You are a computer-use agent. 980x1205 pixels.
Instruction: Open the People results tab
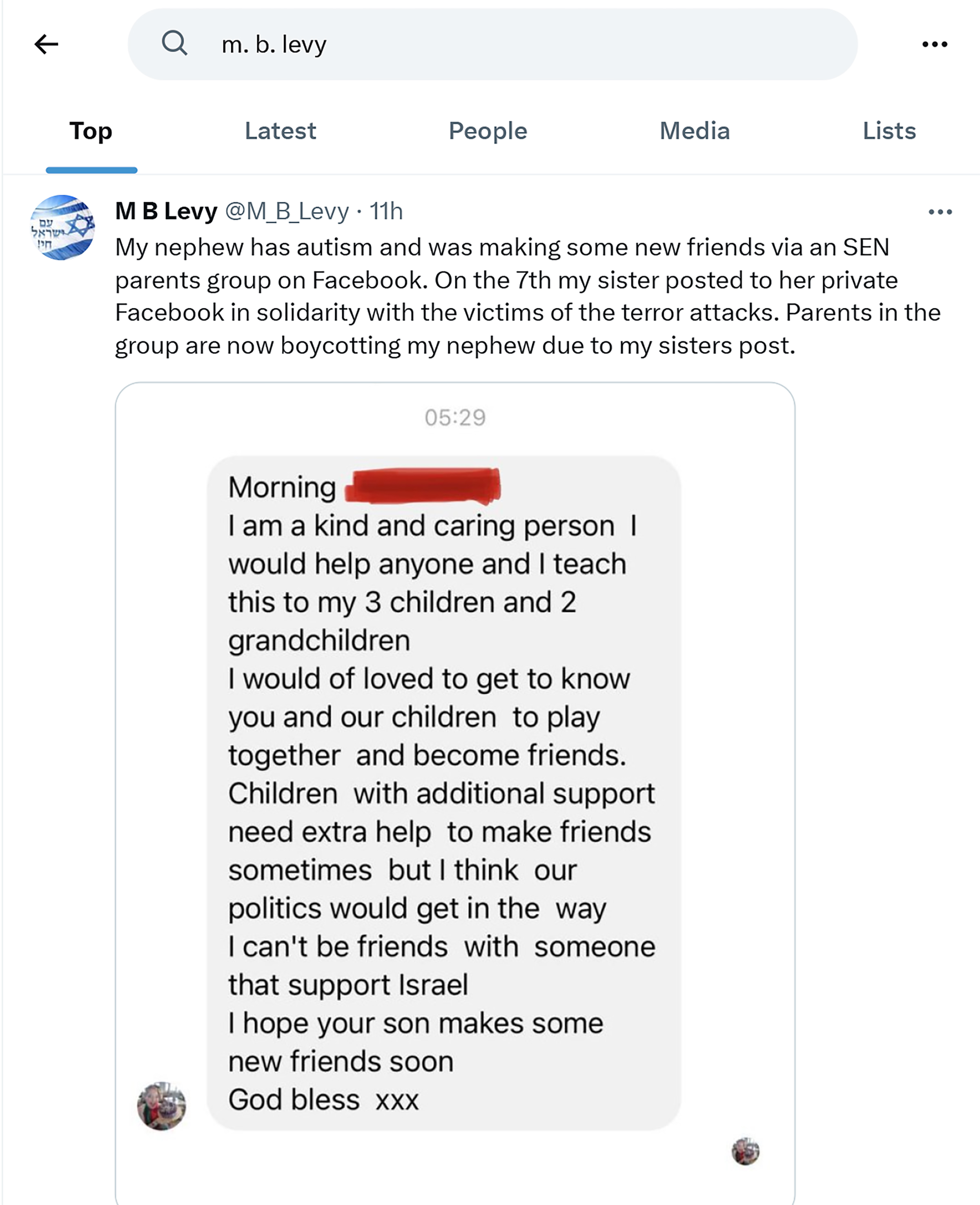[x=488, y=131]
